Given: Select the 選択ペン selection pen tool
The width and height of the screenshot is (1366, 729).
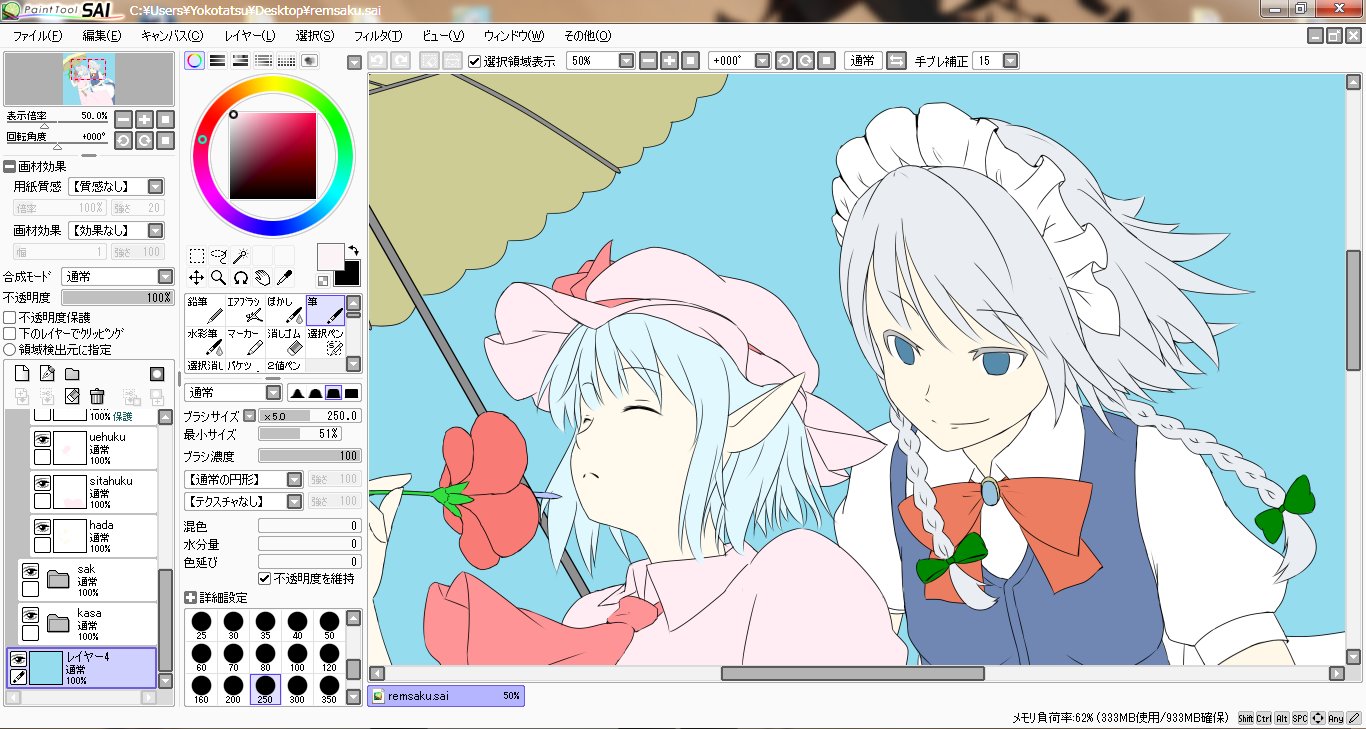Looking at the screenshot, I should (325, 342).
